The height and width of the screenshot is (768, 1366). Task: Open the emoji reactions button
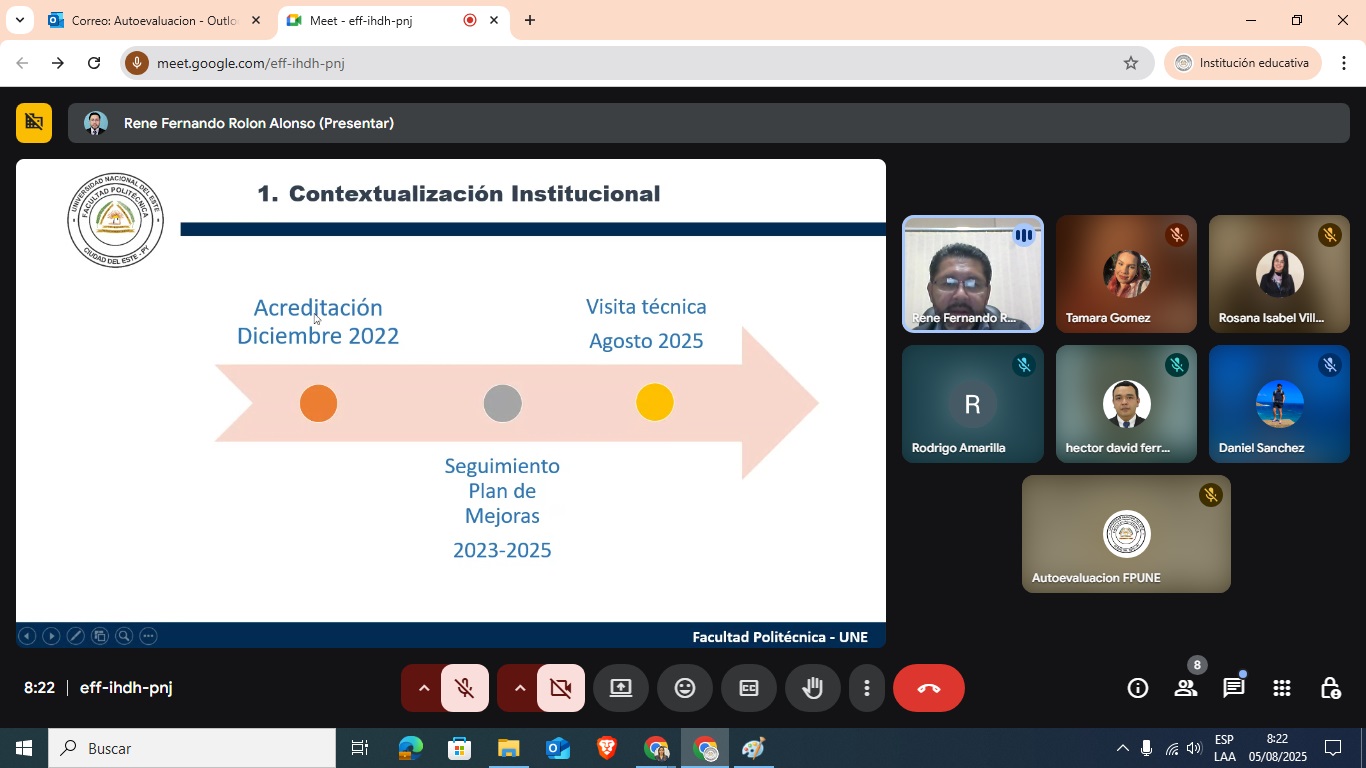point(684,688)
